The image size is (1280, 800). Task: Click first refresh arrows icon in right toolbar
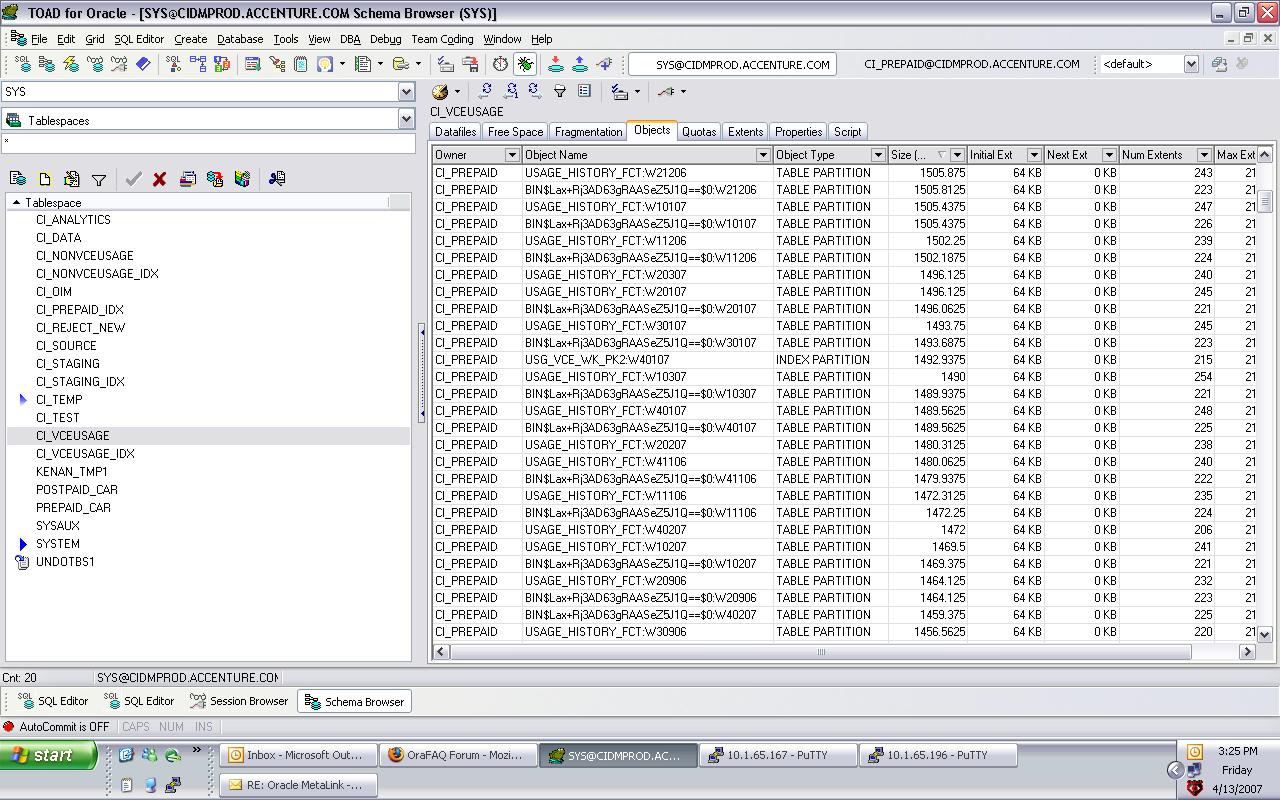pyautogui.click(x=486, y=91)
